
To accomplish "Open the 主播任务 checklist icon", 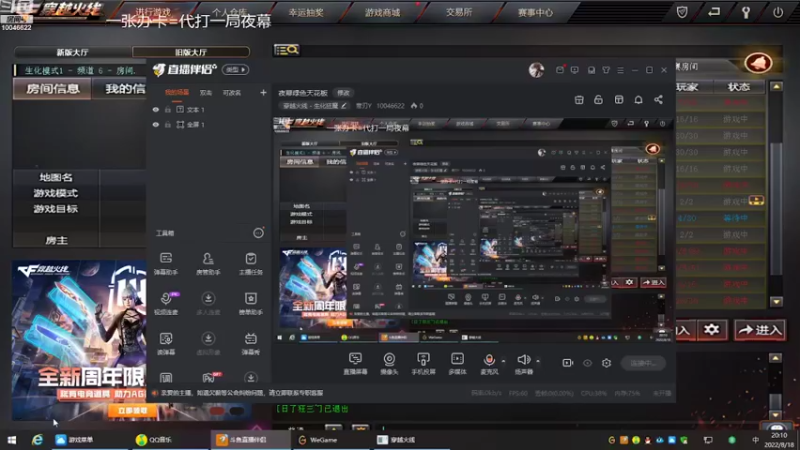I will [251, 263].
